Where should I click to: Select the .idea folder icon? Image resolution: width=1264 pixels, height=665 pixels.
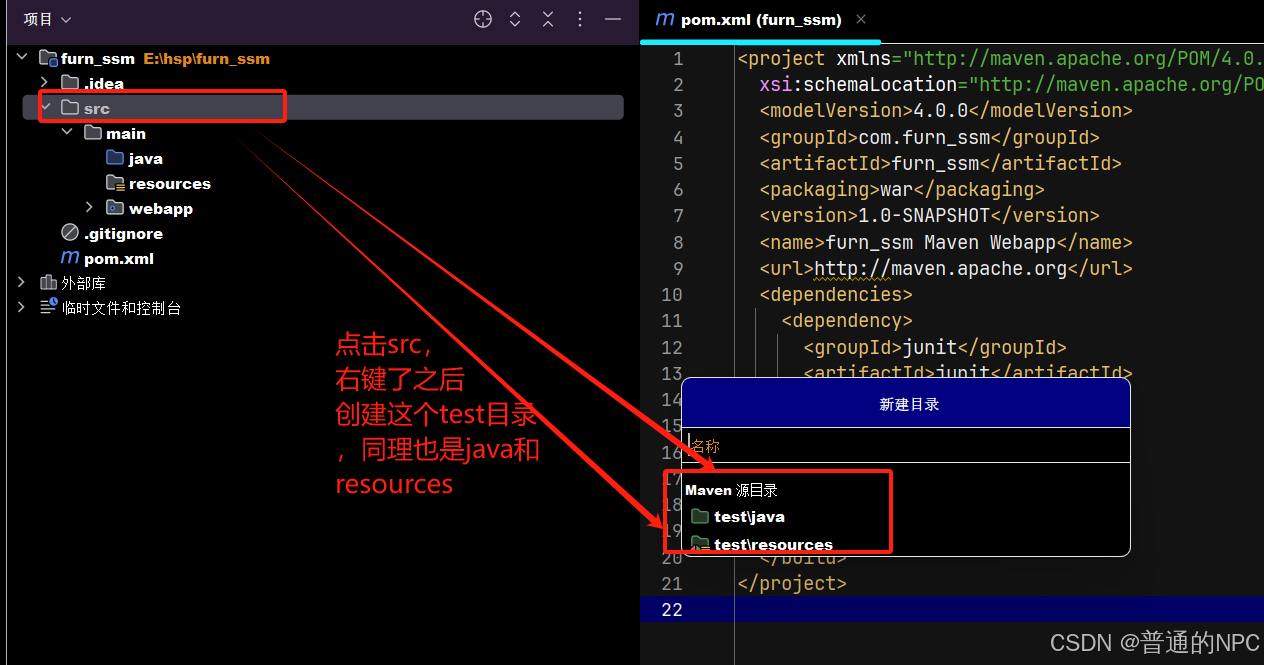[x=70, y=82]
